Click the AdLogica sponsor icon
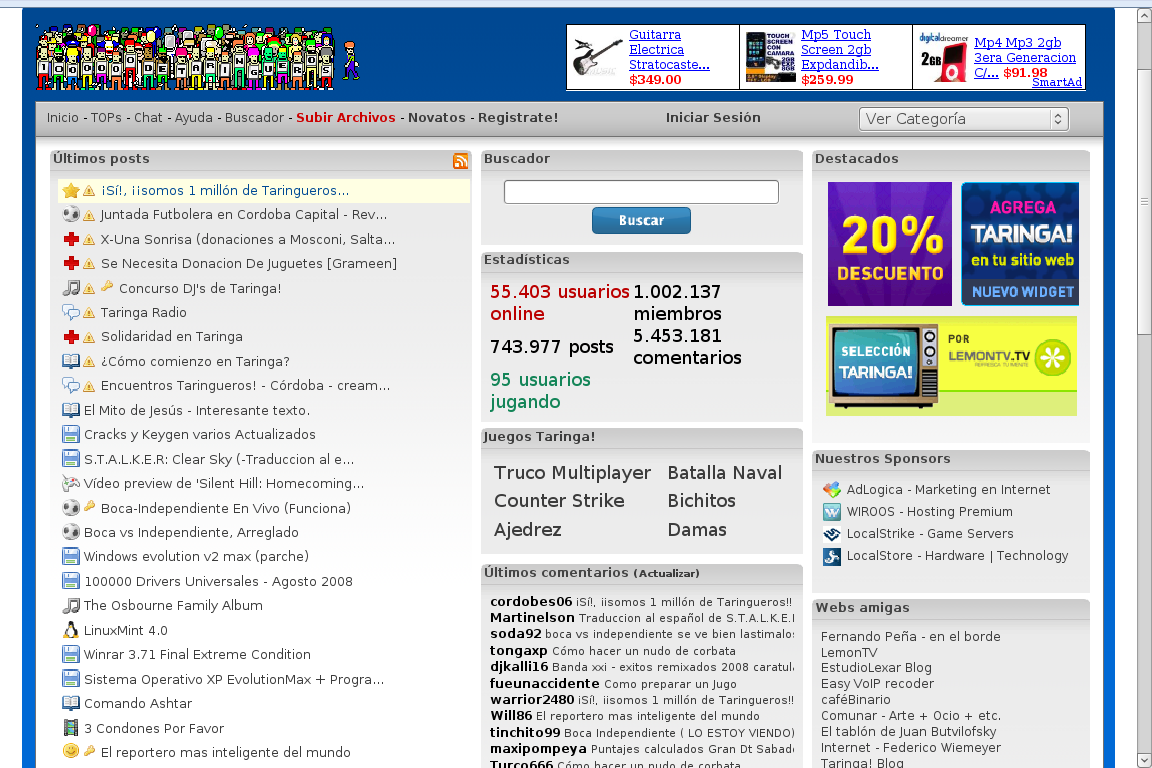This screenshot has width=1152, height=768. click(832, 489)
